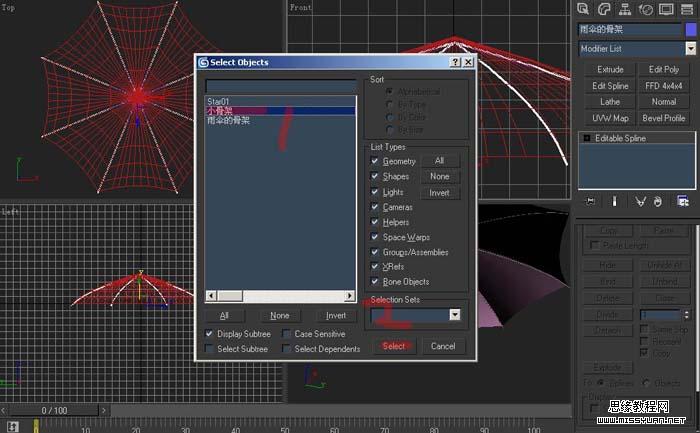This screenshot has width=700, height=433.
Task: Step time slider forward with right arrow
Action: point(104,410)
